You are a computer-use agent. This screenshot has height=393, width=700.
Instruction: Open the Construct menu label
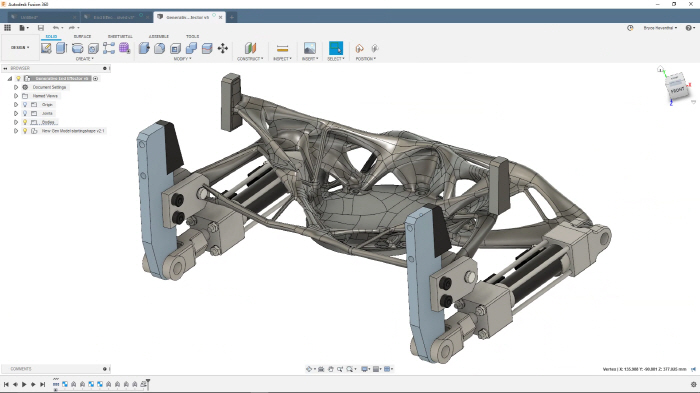pyautogui.click(x=250, y=59)
